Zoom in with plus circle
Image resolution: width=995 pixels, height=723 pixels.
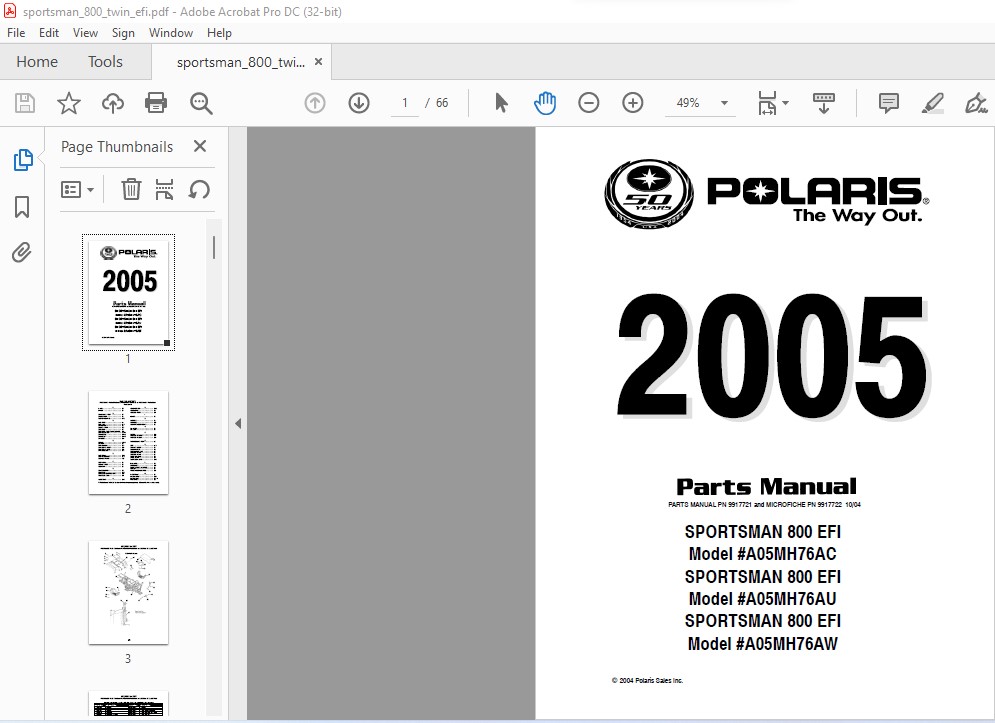coord(633,103)
